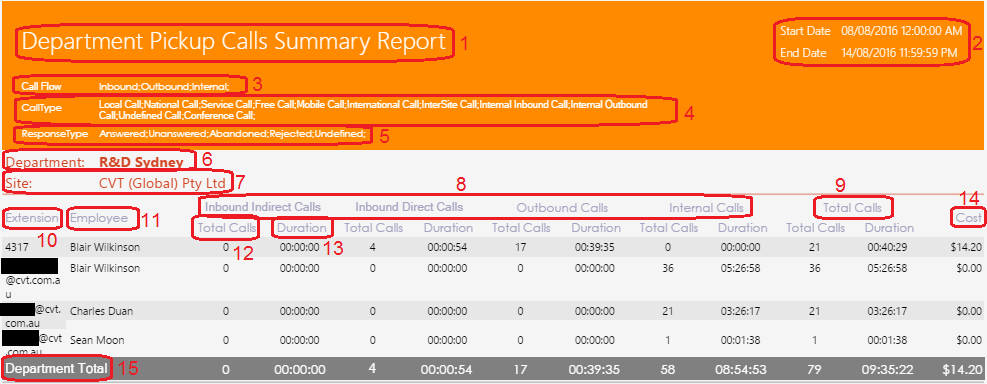
Task: Click the Internal Calls column group header
Action: click(706, 208)
